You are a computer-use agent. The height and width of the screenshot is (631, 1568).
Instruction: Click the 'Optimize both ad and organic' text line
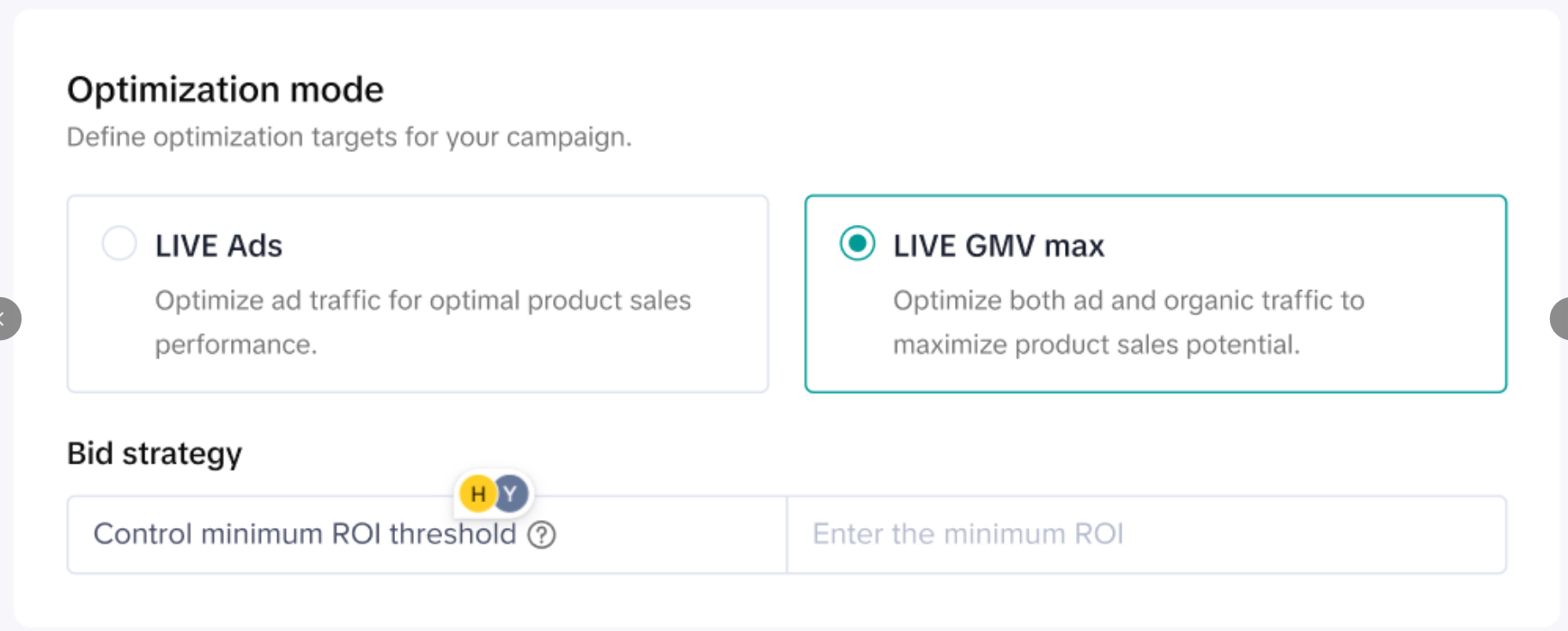(1128, 300)
